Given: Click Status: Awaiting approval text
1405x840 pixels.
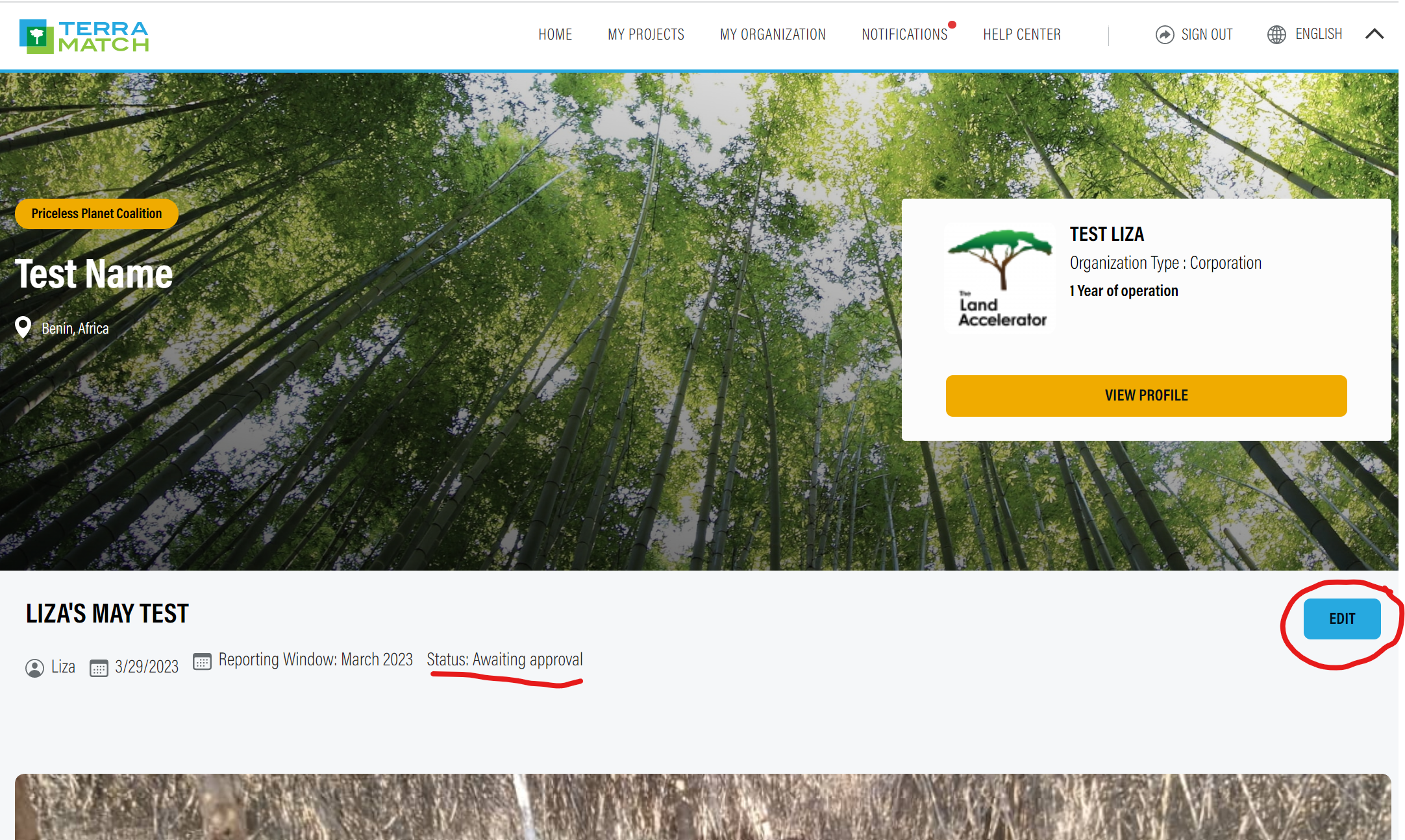Looking at the screenshot, I should pos(504,660).
